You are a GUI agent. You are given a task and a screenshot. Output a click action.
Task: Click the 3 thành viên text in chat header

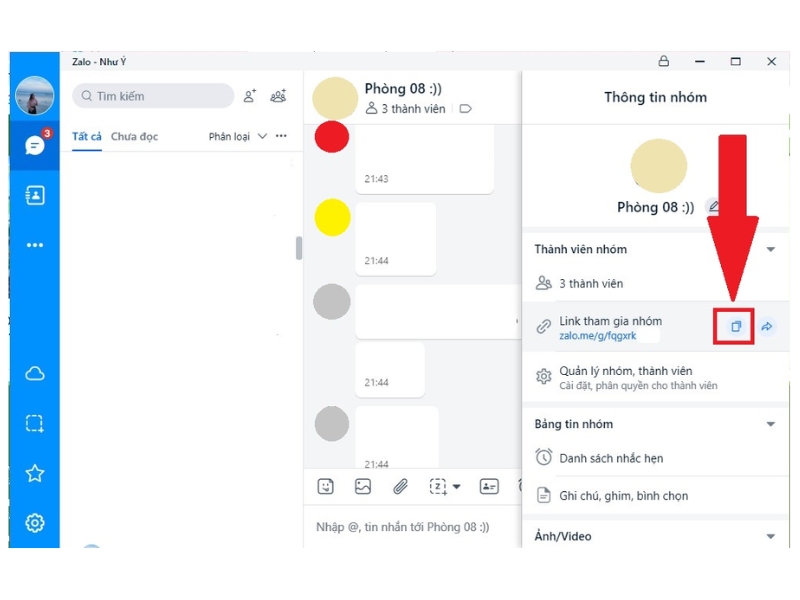pyautogui.click(x=413, y=109)
